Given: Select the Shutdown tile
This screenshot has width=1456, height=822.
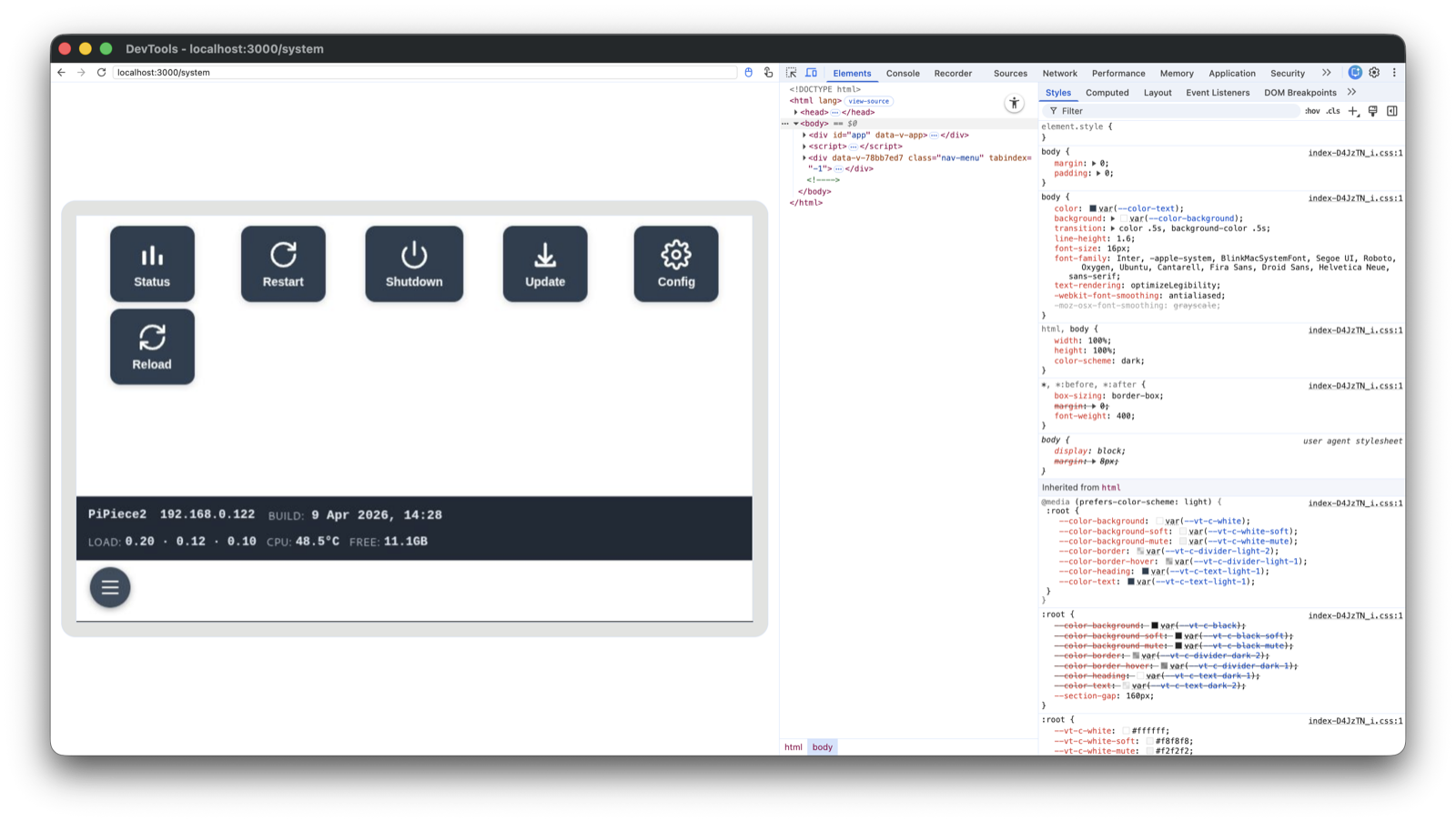Looking at the screenshot, I should 414,263.
